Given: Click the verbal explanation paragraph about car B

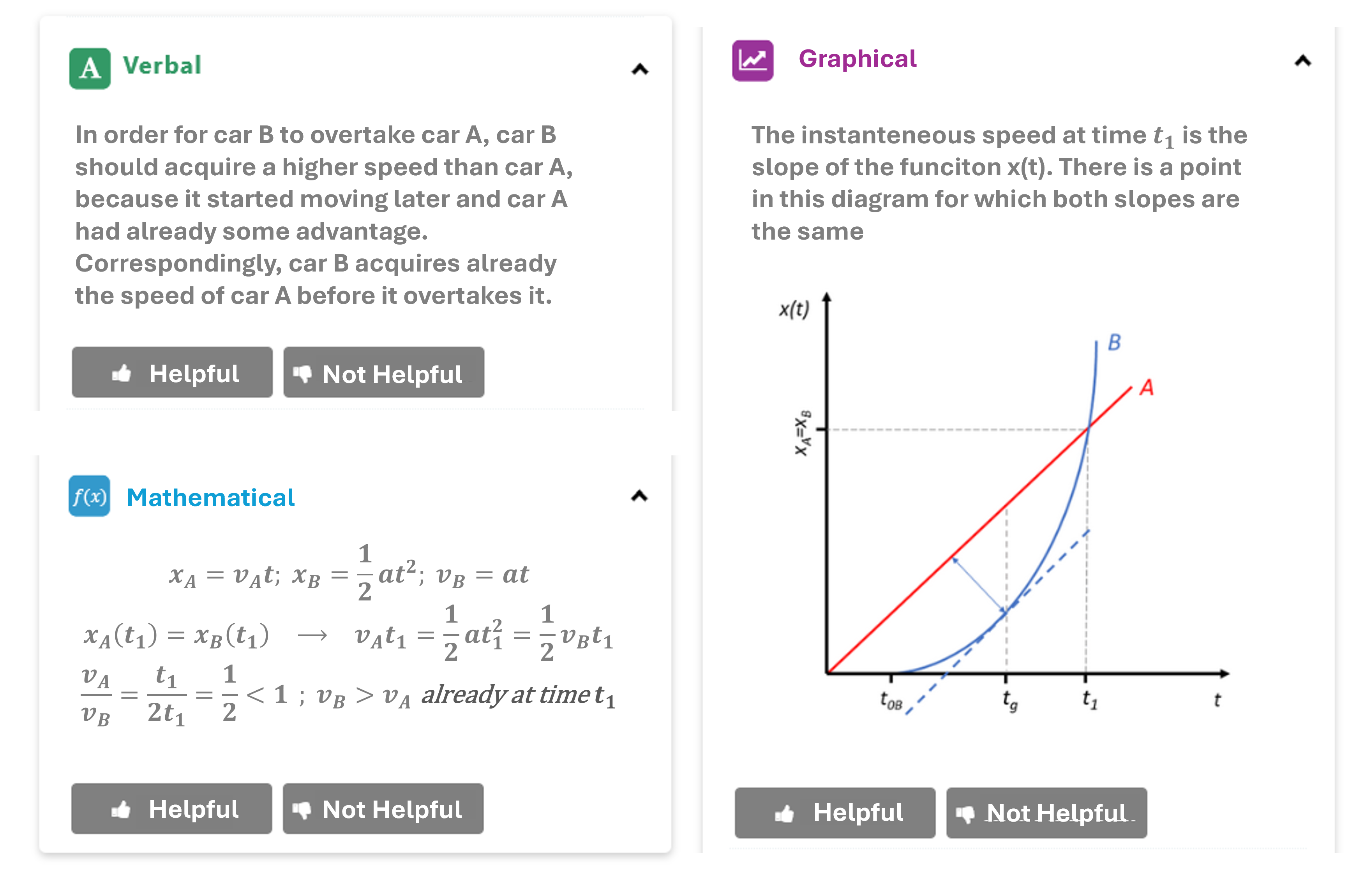Looking at the screenshot, I should (x=324, y=215).
